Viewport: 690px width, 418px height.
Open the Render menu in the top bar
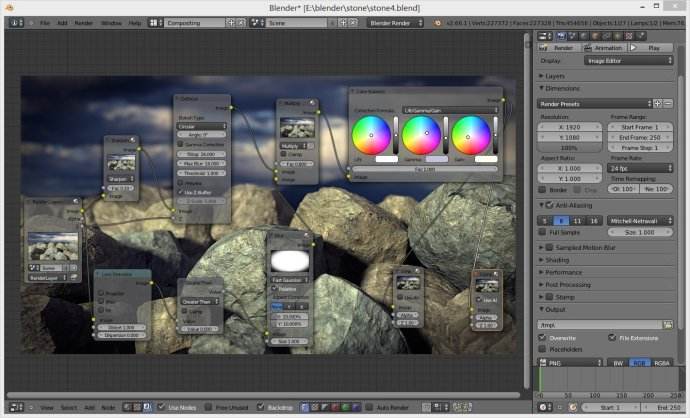point(83,22)
